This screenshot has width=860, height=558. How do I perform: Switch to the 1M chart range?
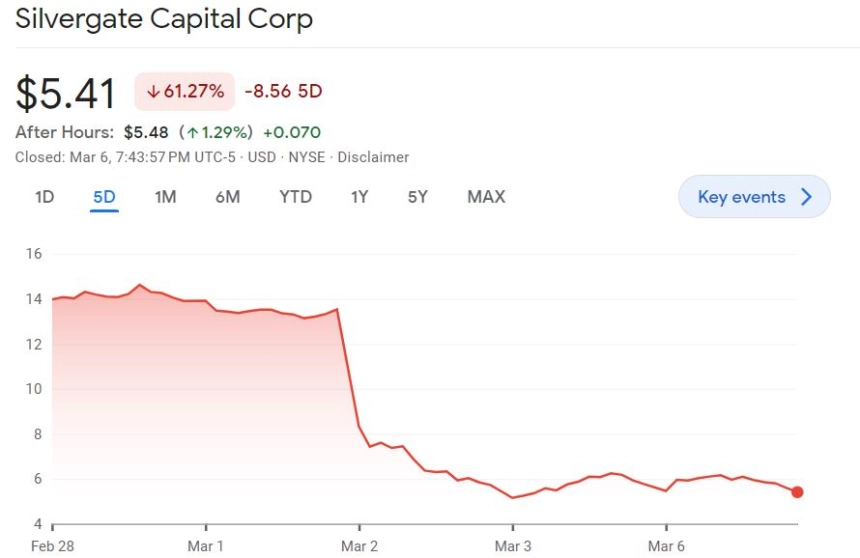[x=165, y=197]
